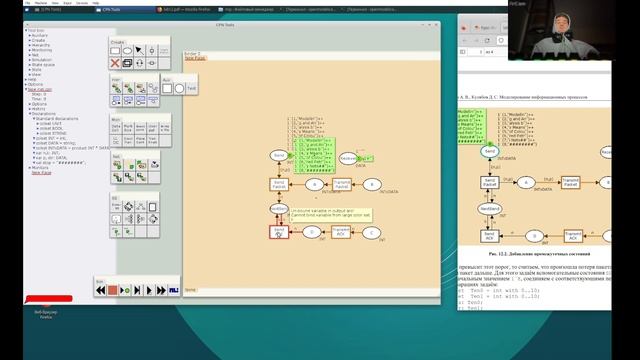Image resolution: width=640 pixels, height=360 pixels.
Task: Switch to the New Page tab in binder
Action: (x=195, y=58)
